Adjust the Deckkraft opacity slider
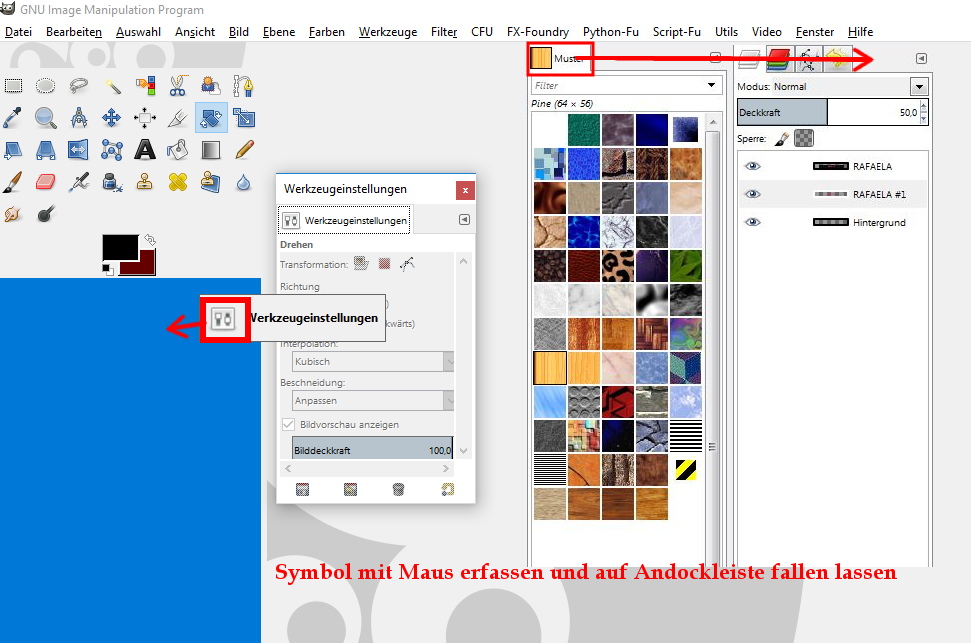The width and height of the screenshot is (971, 643). click(x=829, y=112)
